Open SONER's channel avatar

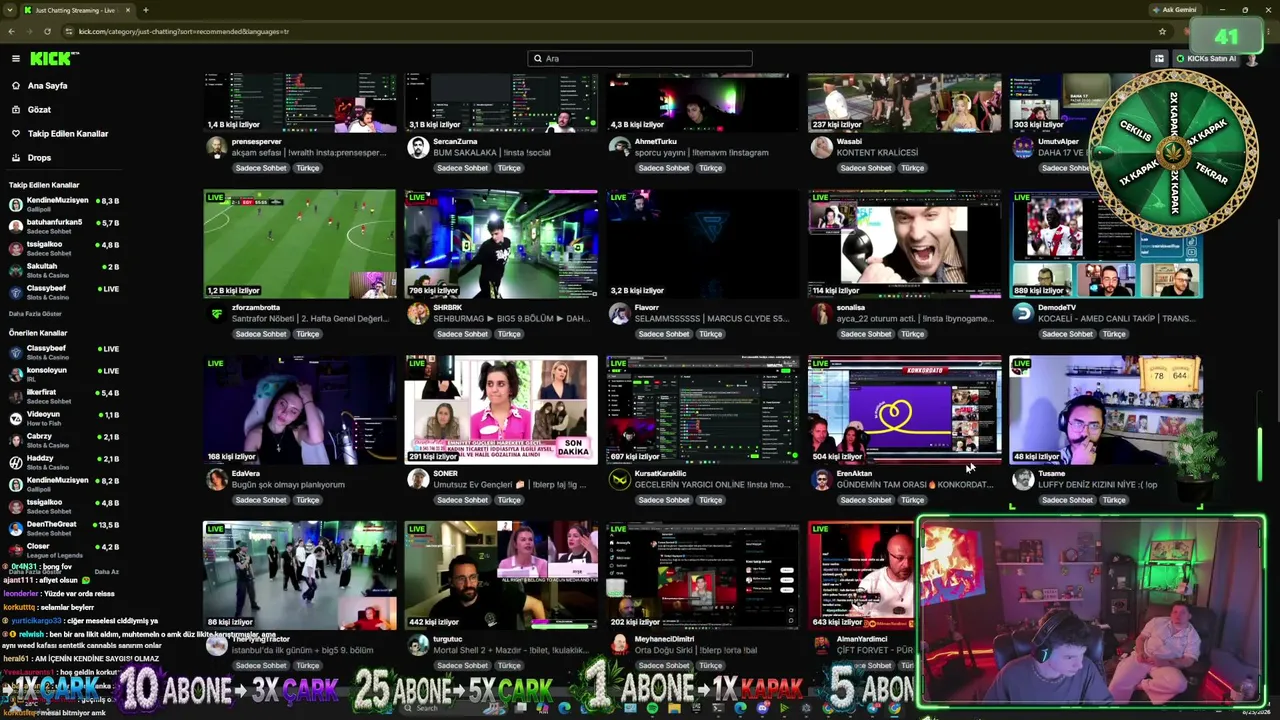pyautogui.click(x=418, y=479)
